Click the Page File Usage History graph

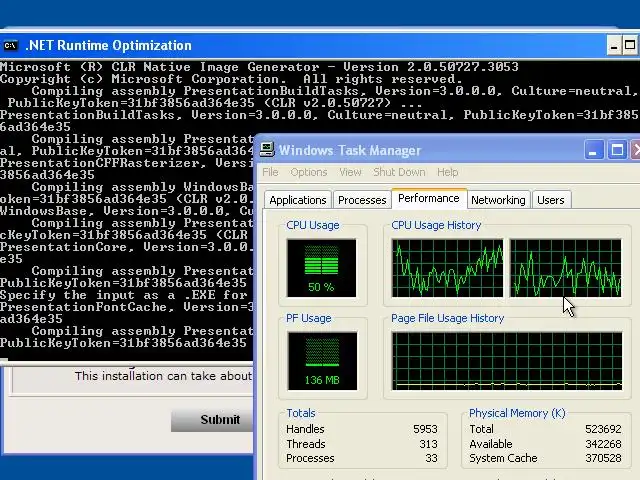click(x=507, y=361)
